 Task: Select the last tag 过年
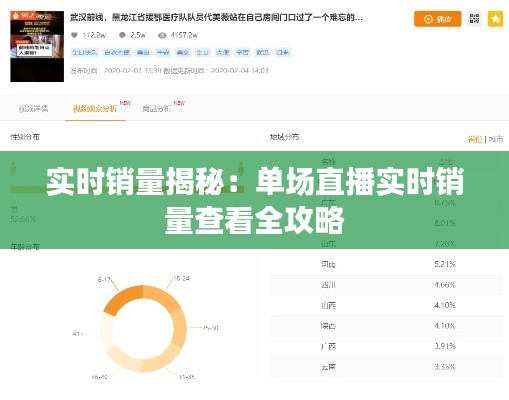coord(282,52)
